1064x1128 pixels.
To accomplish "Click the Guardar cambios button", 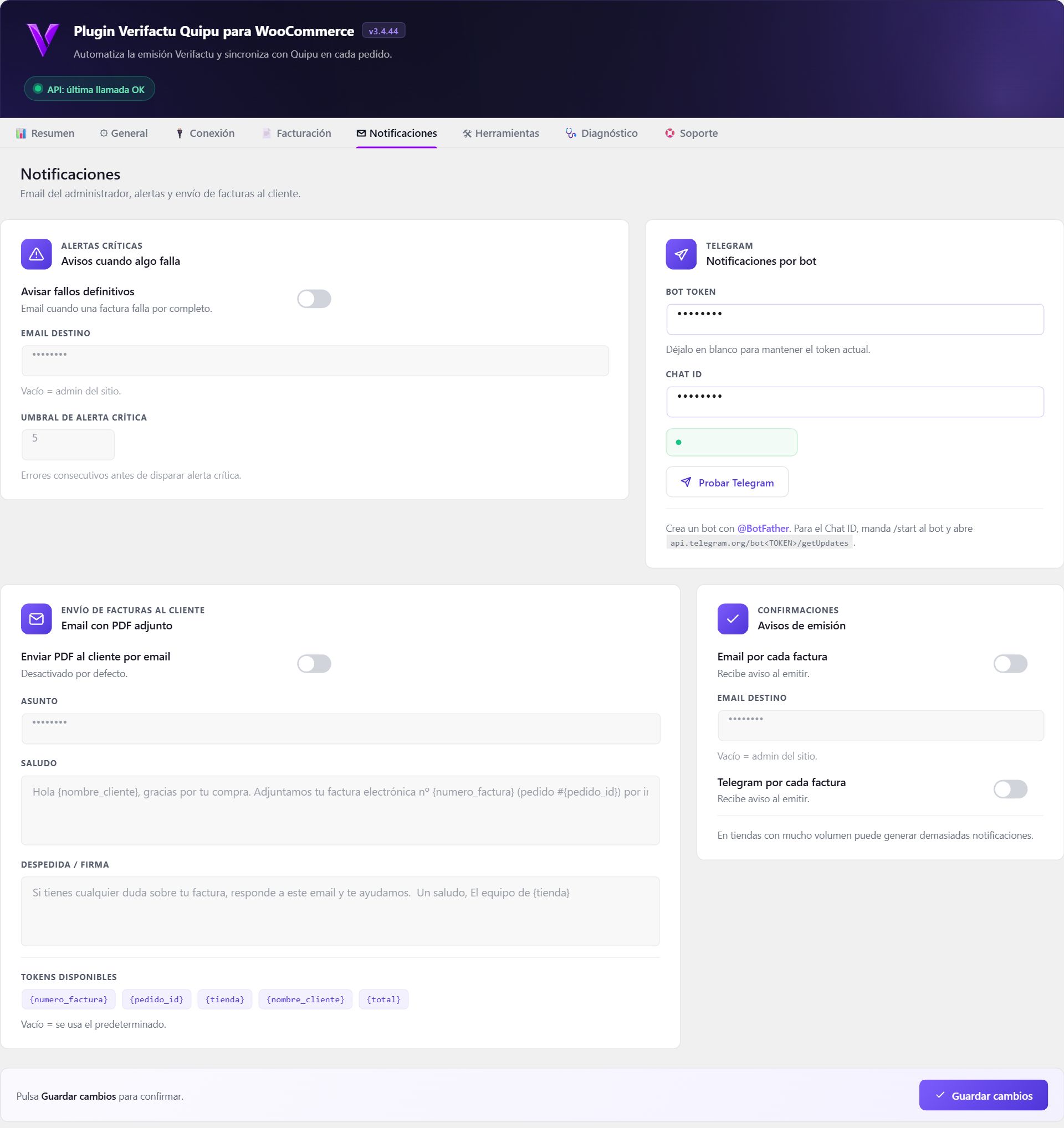I will tap(983, 1095).
